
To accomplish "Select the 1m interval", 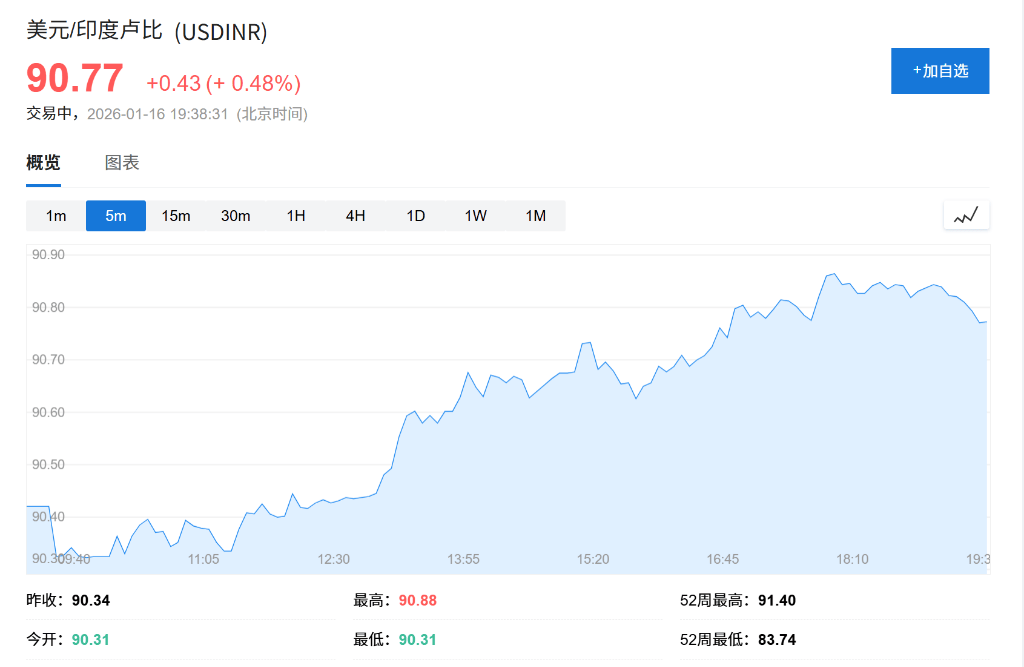I will (x=56, y=216).
